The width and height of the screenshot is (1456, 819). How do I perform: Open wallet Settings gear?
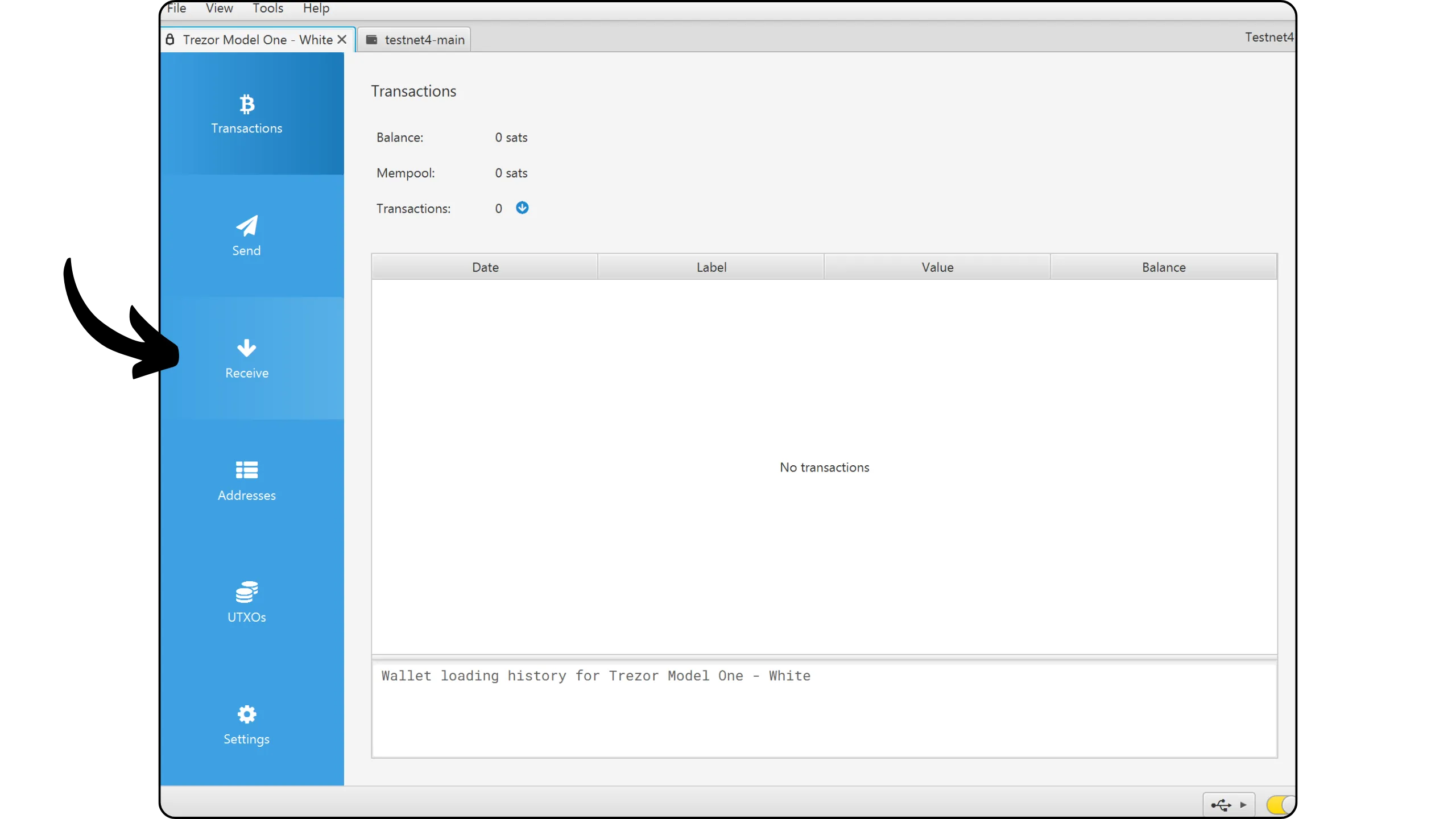[x=246, y=725]
